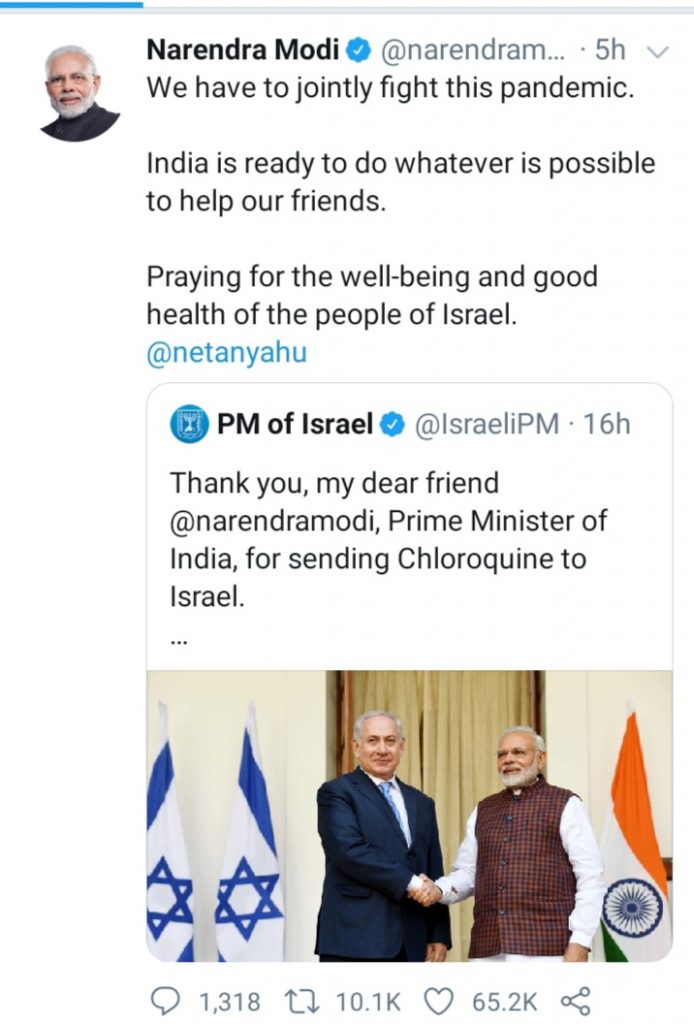View the handshake photo in quoted tweet
The height and width of the screenshot is (1024, 694).
click(409, 816)
